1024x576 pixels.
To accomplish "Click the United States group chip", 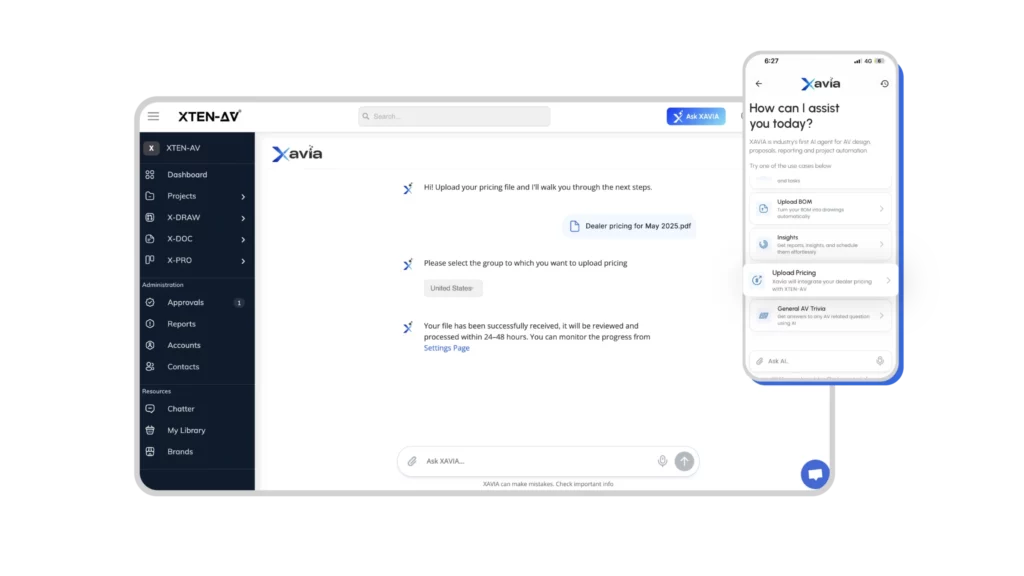I will (453, 288).
